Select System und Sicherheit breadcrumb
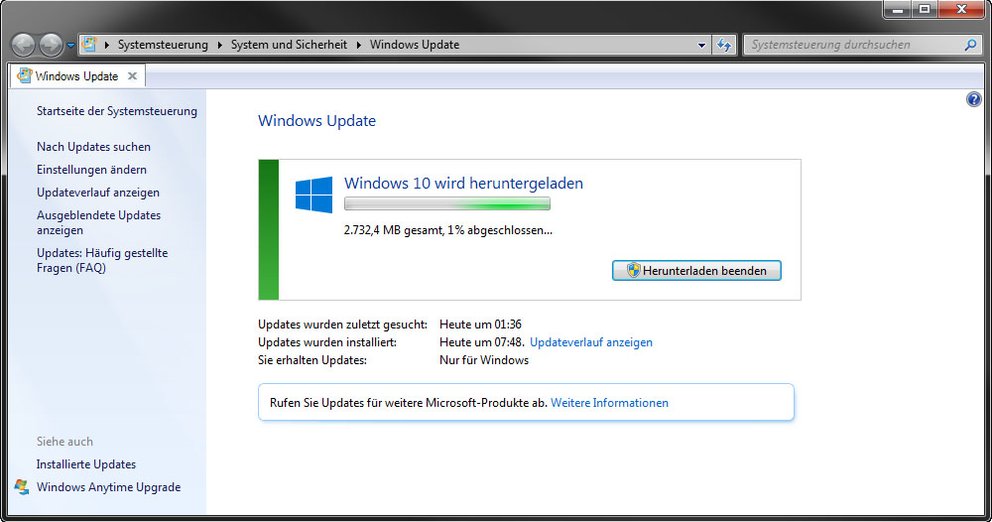 click(x=288, y=45)
